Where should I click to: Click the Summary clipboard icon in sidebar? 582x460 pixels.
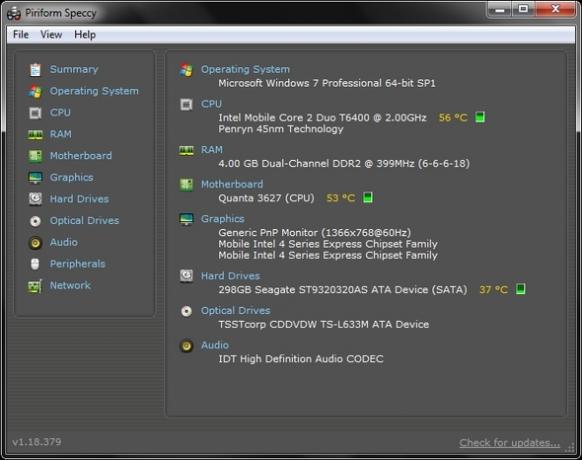point(35,69)
